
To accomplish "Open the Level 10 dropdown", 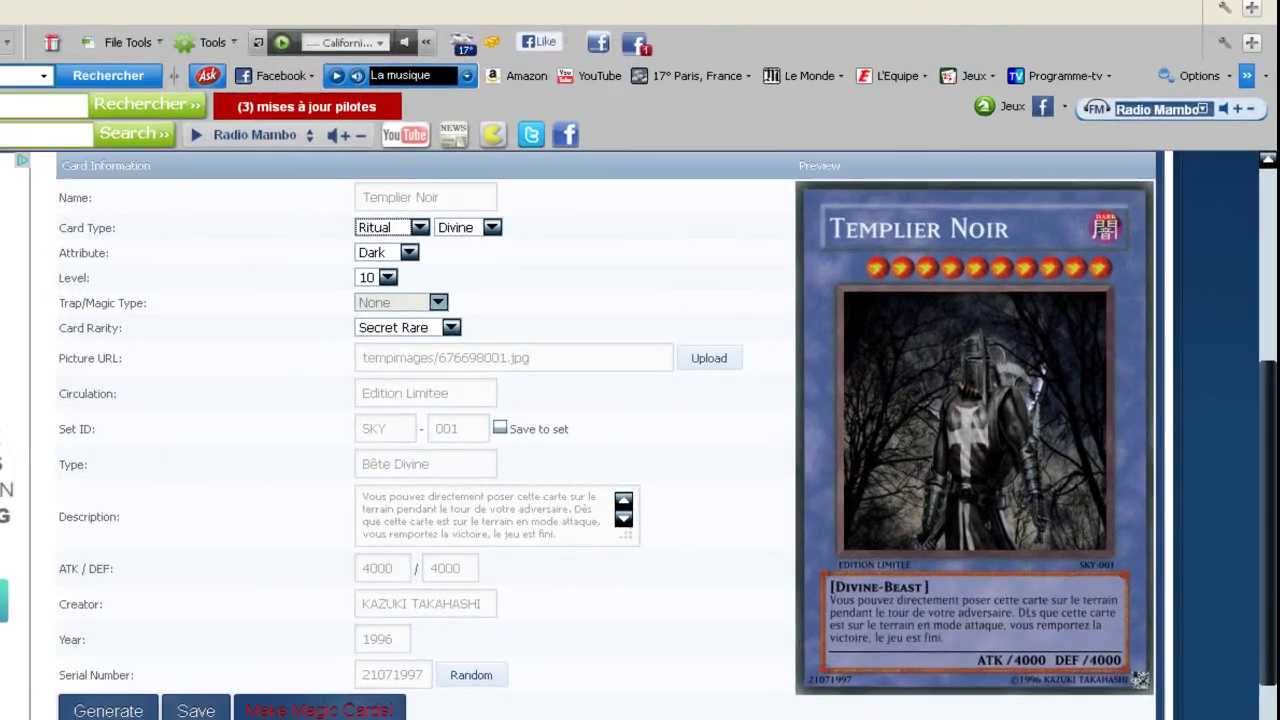I will click(376, 278).
